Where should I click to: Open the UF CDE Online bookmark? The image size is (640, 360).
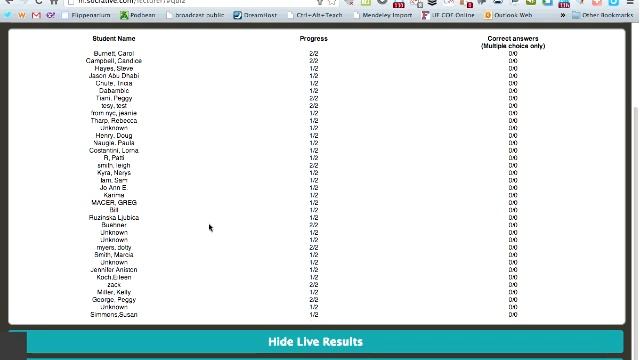tap(448, 15)
